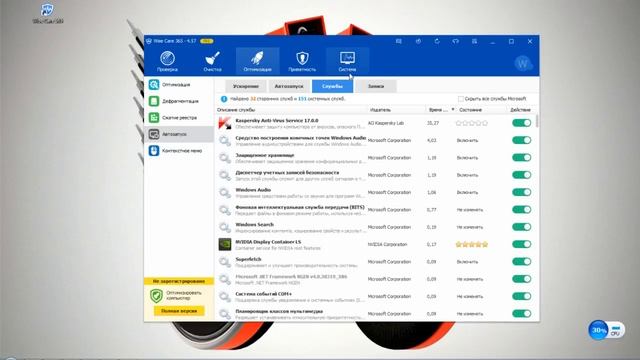The height and width of the screenshot is (360, 640).
Task: Check Скрыть все службы Microsoft box
Action: pyautogui.click(x=461, y=99)
